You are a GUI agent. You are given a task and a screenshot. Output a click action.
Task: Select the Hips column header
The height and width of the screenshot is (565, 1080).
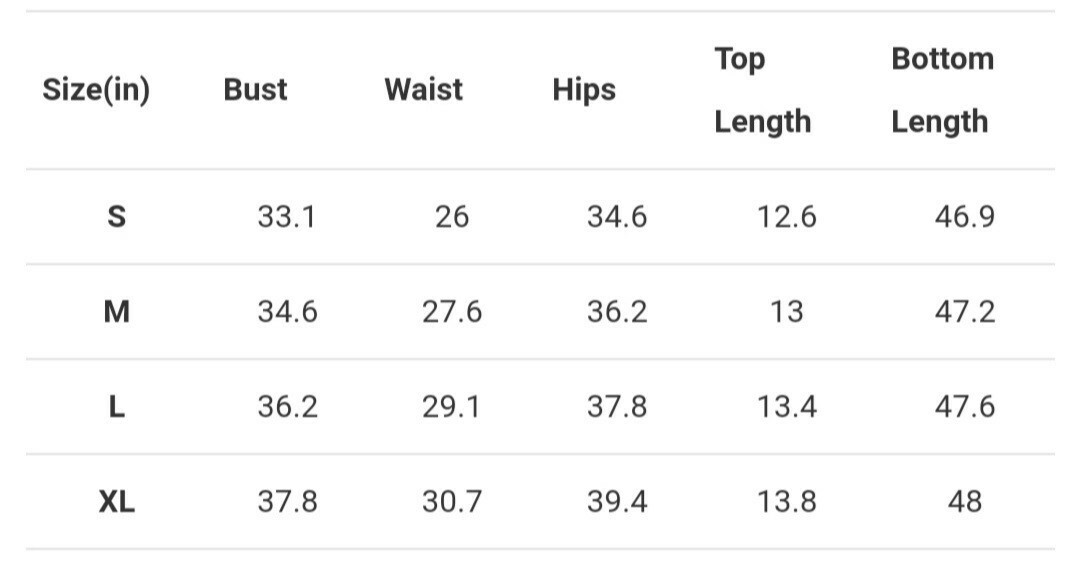tap(584, 90)
